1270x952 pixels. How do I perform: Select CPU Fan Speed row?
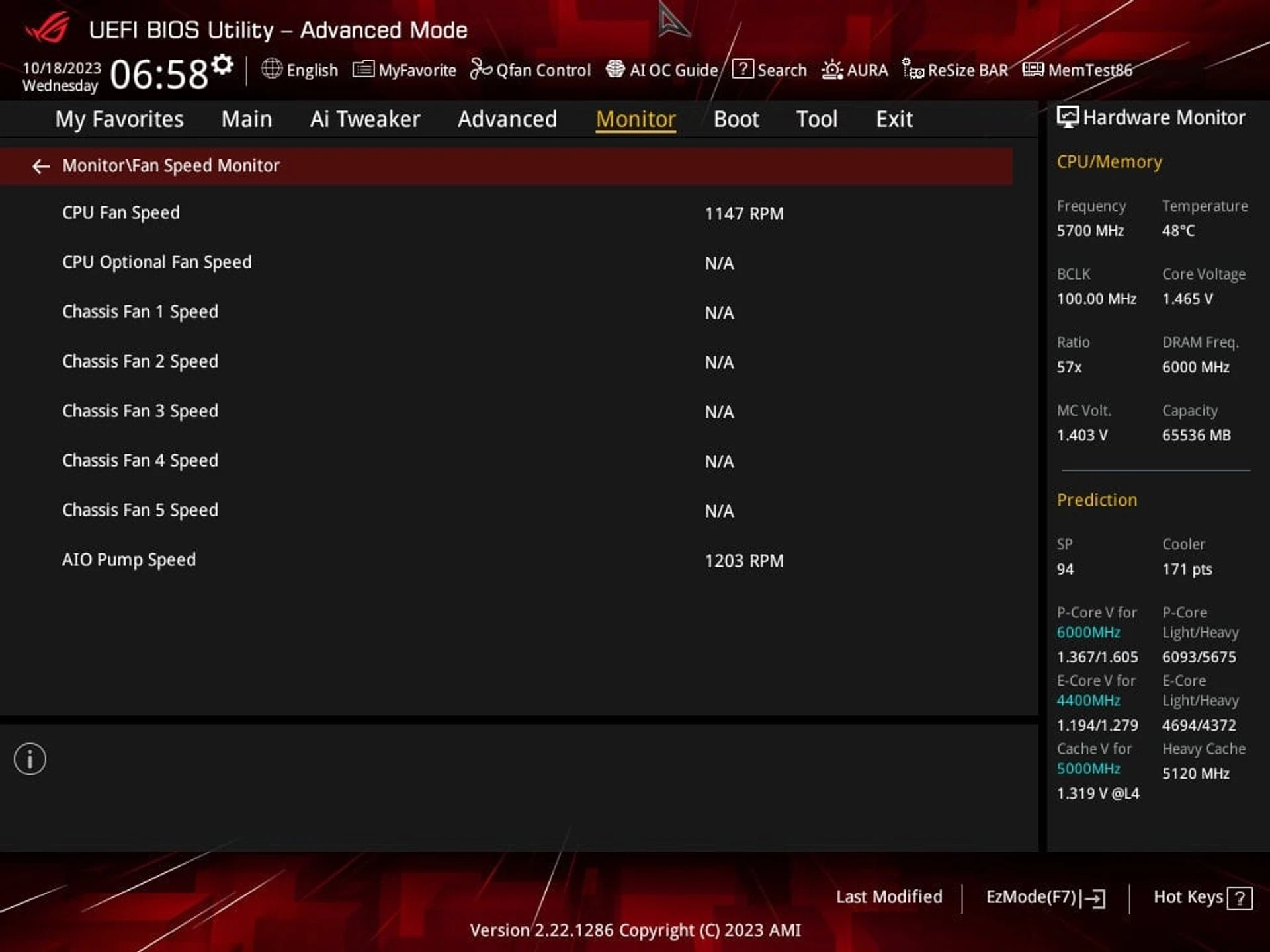[x=506, y=213]
